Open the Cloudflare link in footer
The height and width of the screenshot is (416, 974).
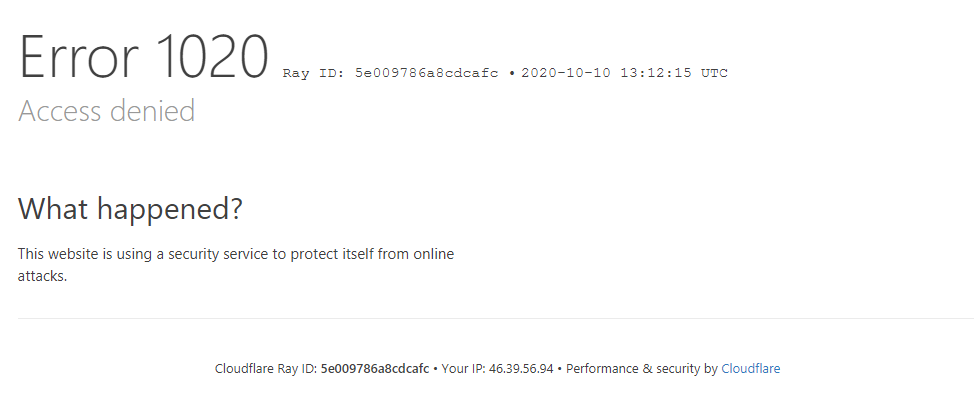[750, 369]
